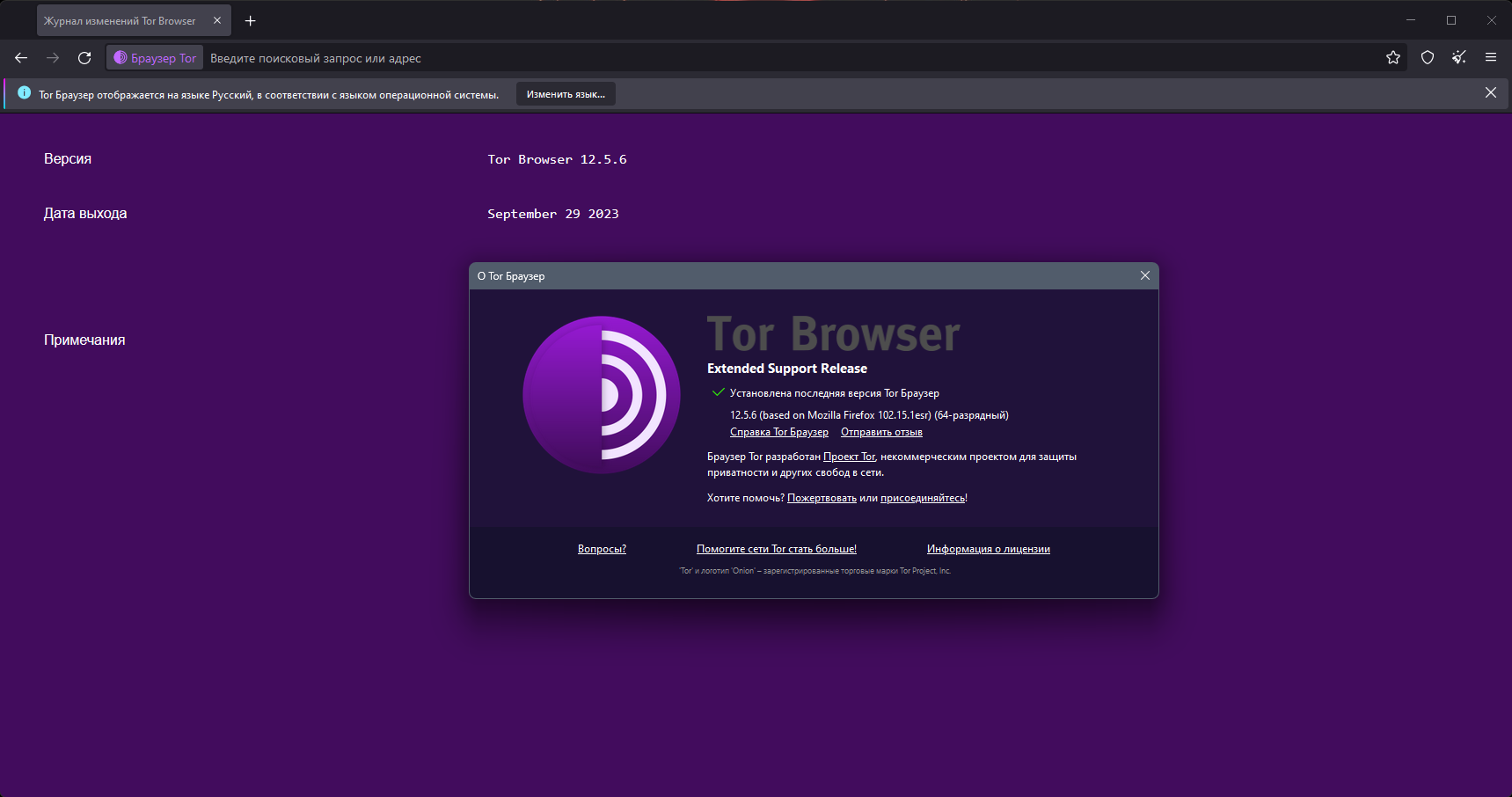Open the Информация о лицензии link
1512x797 pixels.
pos(989,549)
